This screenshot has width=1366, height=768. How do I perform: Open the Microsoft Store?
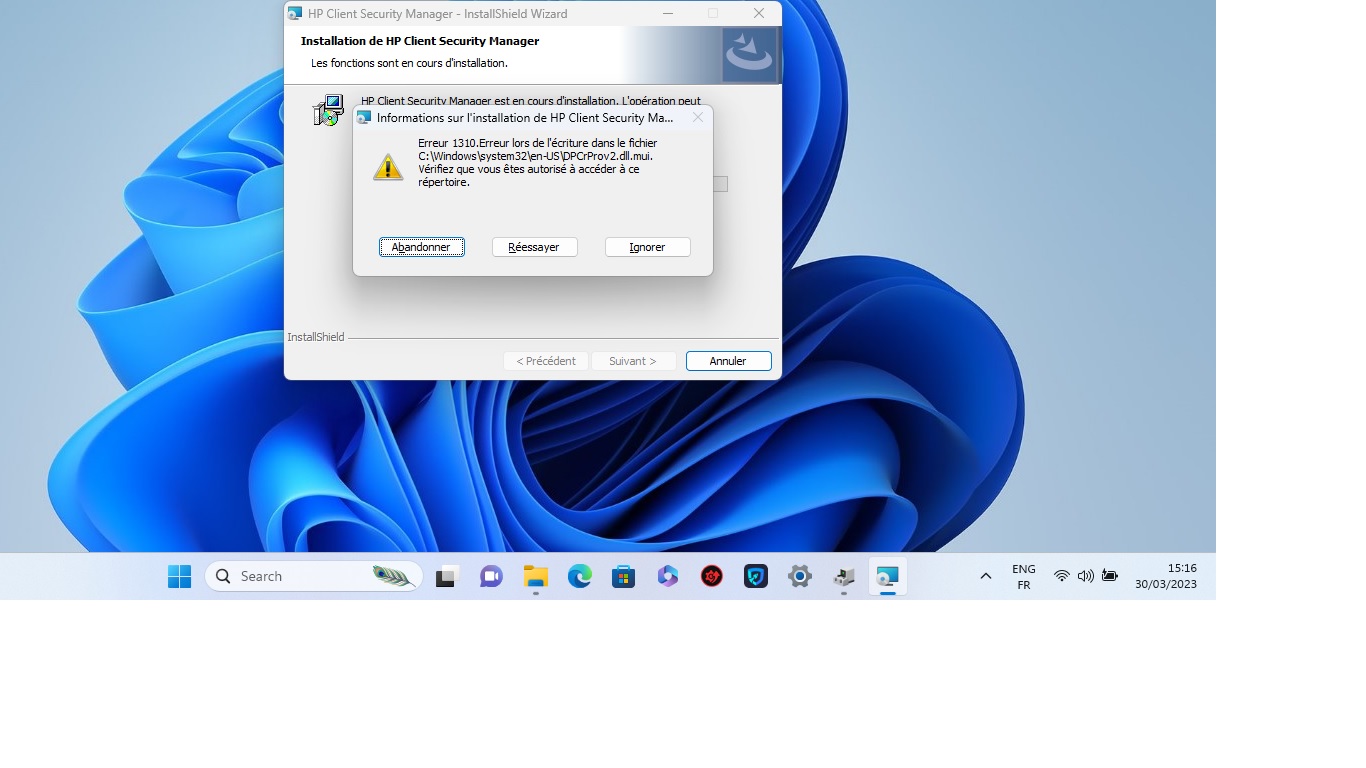click(x=622, y=576)
